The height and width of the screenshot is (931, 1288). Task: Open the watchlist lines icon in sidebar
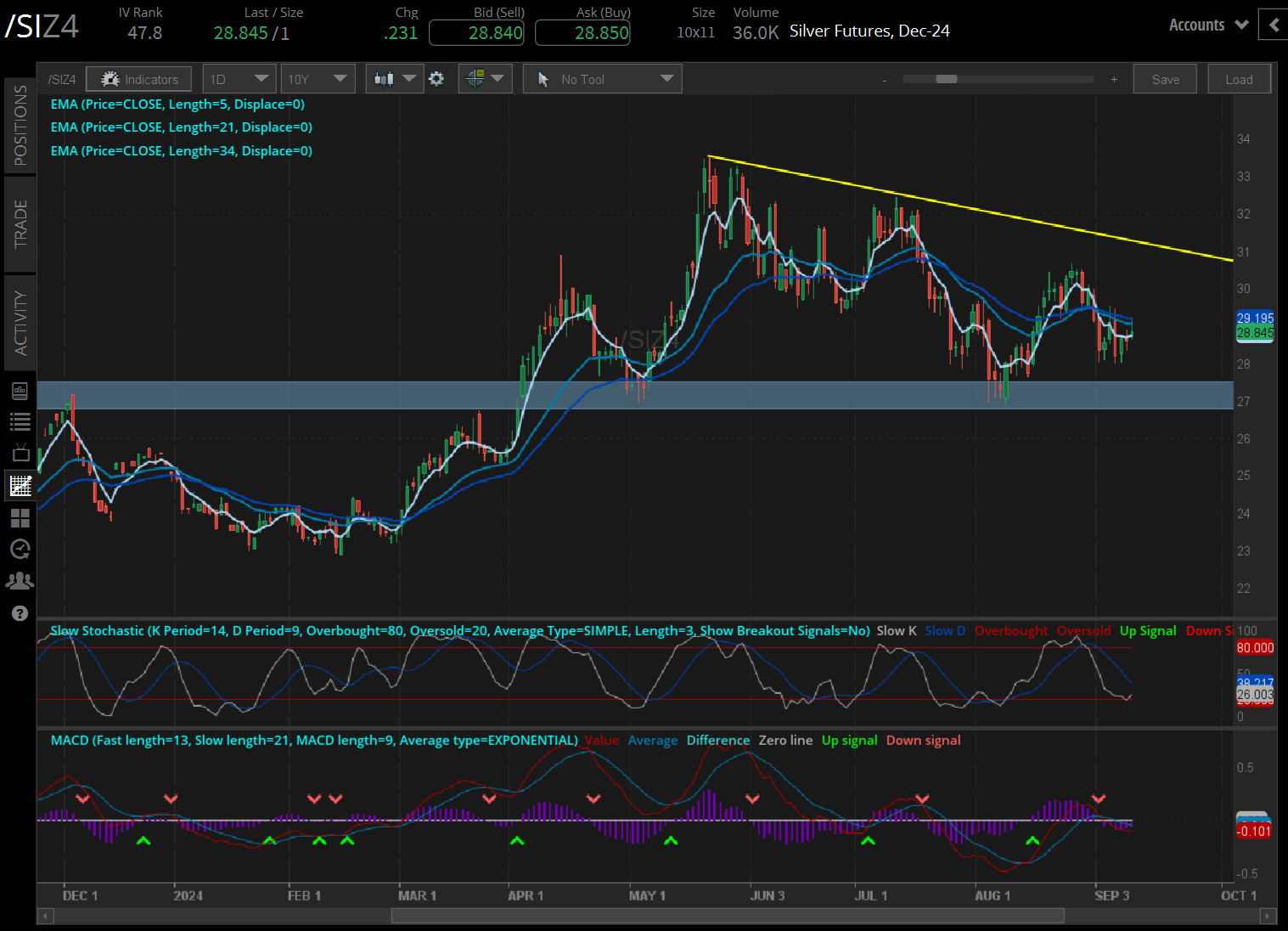(20, 421)
